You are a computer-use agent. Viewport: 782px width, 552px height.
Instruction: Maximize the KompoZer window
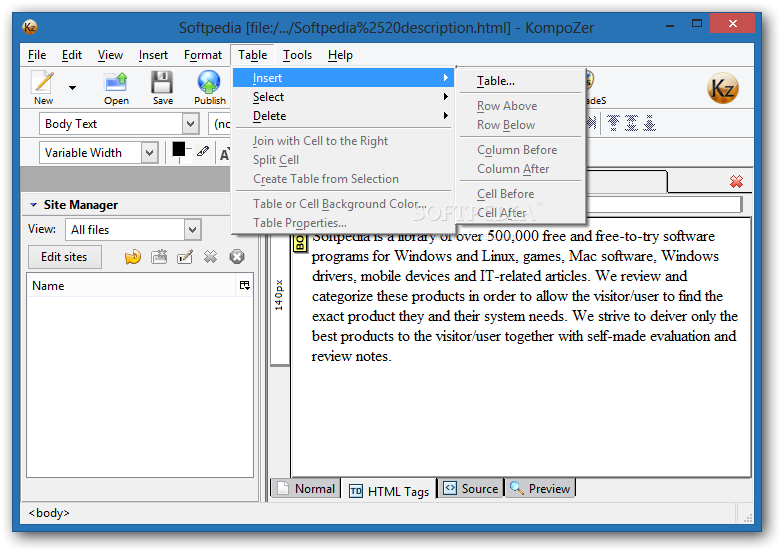(697, 23)
